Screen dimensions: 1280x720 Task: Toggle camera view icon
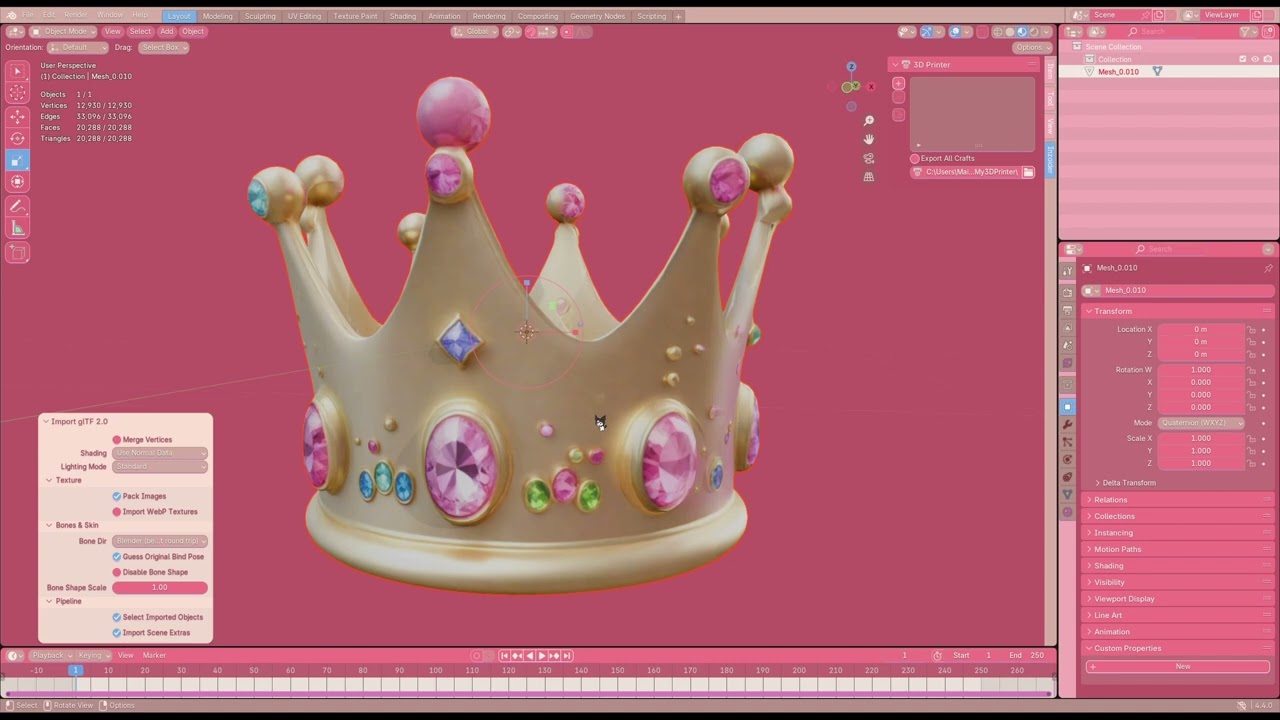pos(868,158)
